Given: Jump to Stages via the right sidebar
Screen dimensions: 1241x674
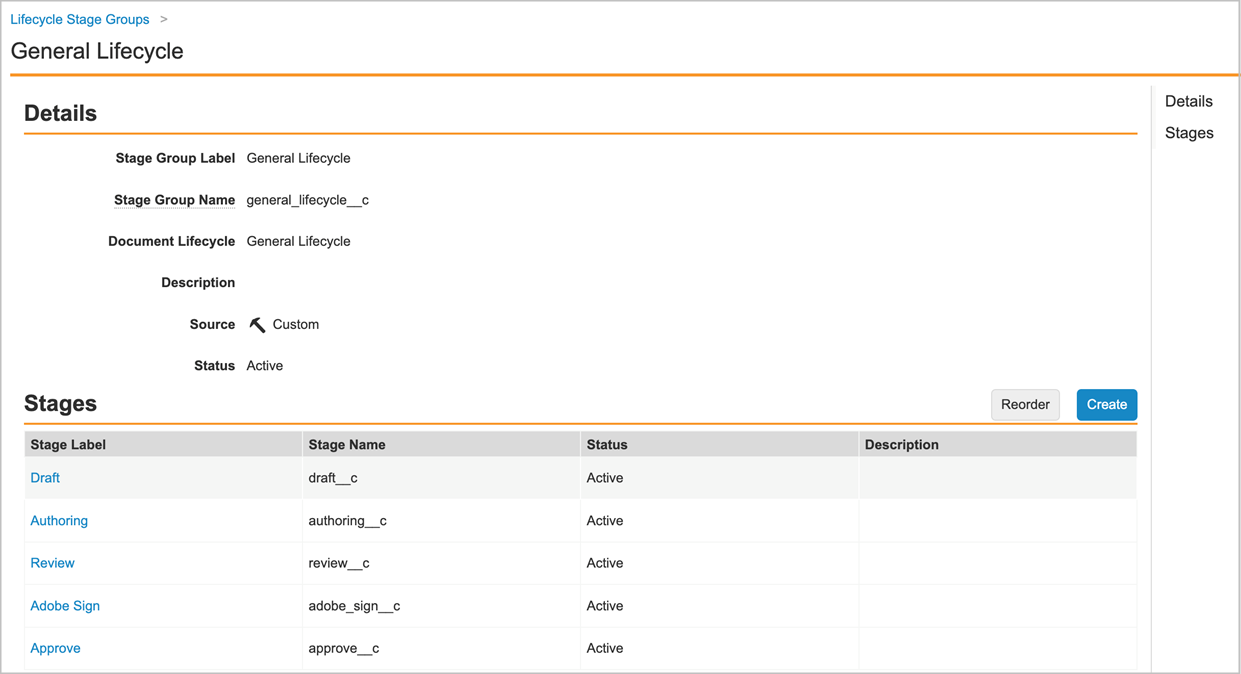Looking at the screenshot, I should click(1188, 132).
